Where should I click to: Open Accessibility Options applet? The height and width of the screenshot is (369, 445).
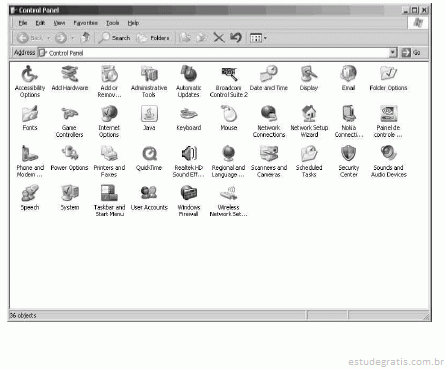[x=30, y=81]
